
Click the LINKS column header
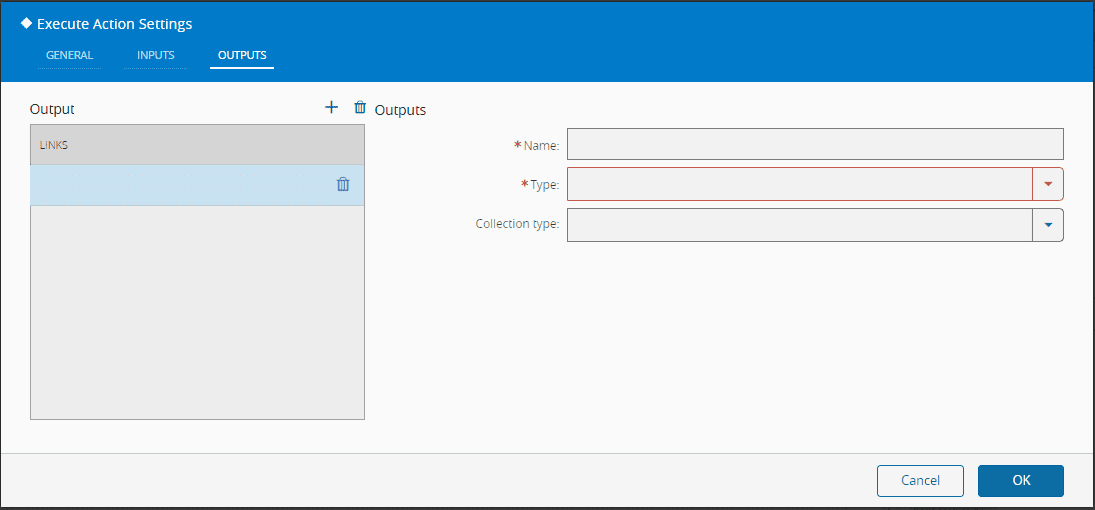pyautogui.click(x=197, y=145)
